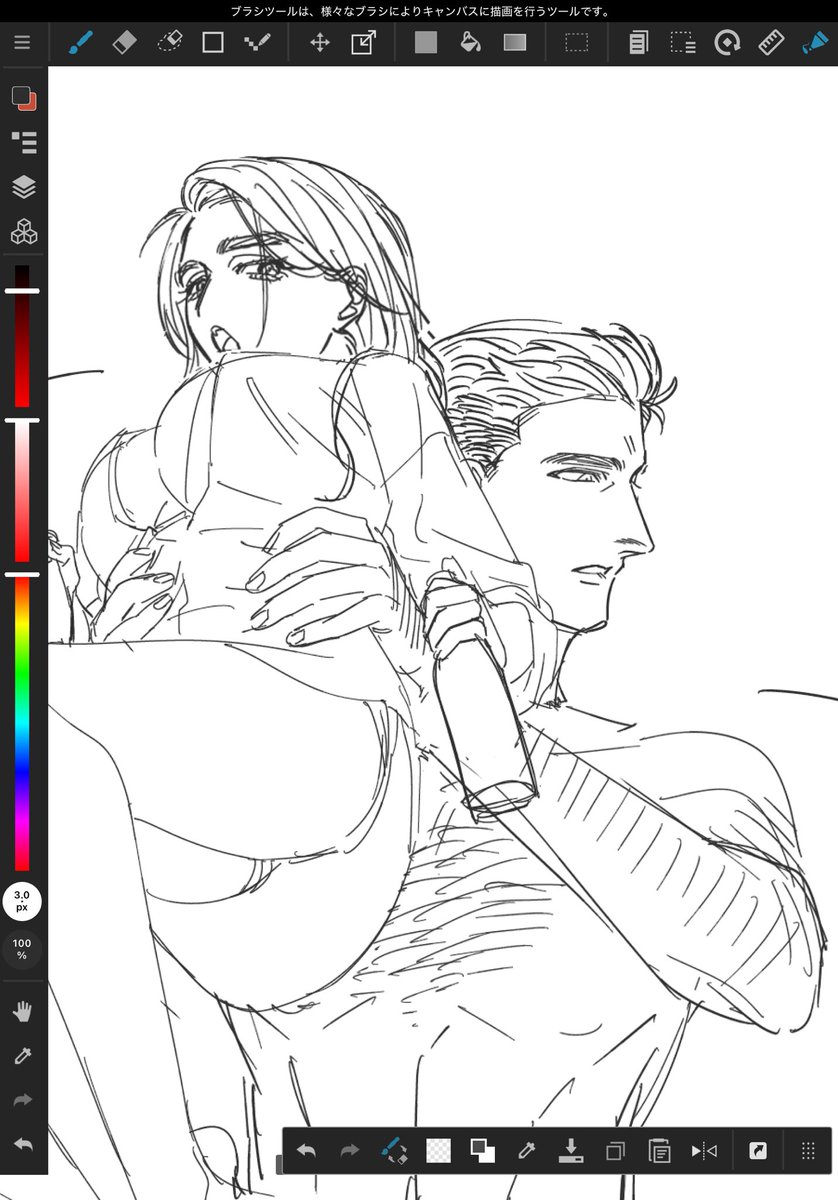838x1200 pixels.
Task: Tap the brush tool Japanese help text
Action: (x=420, y=12)
